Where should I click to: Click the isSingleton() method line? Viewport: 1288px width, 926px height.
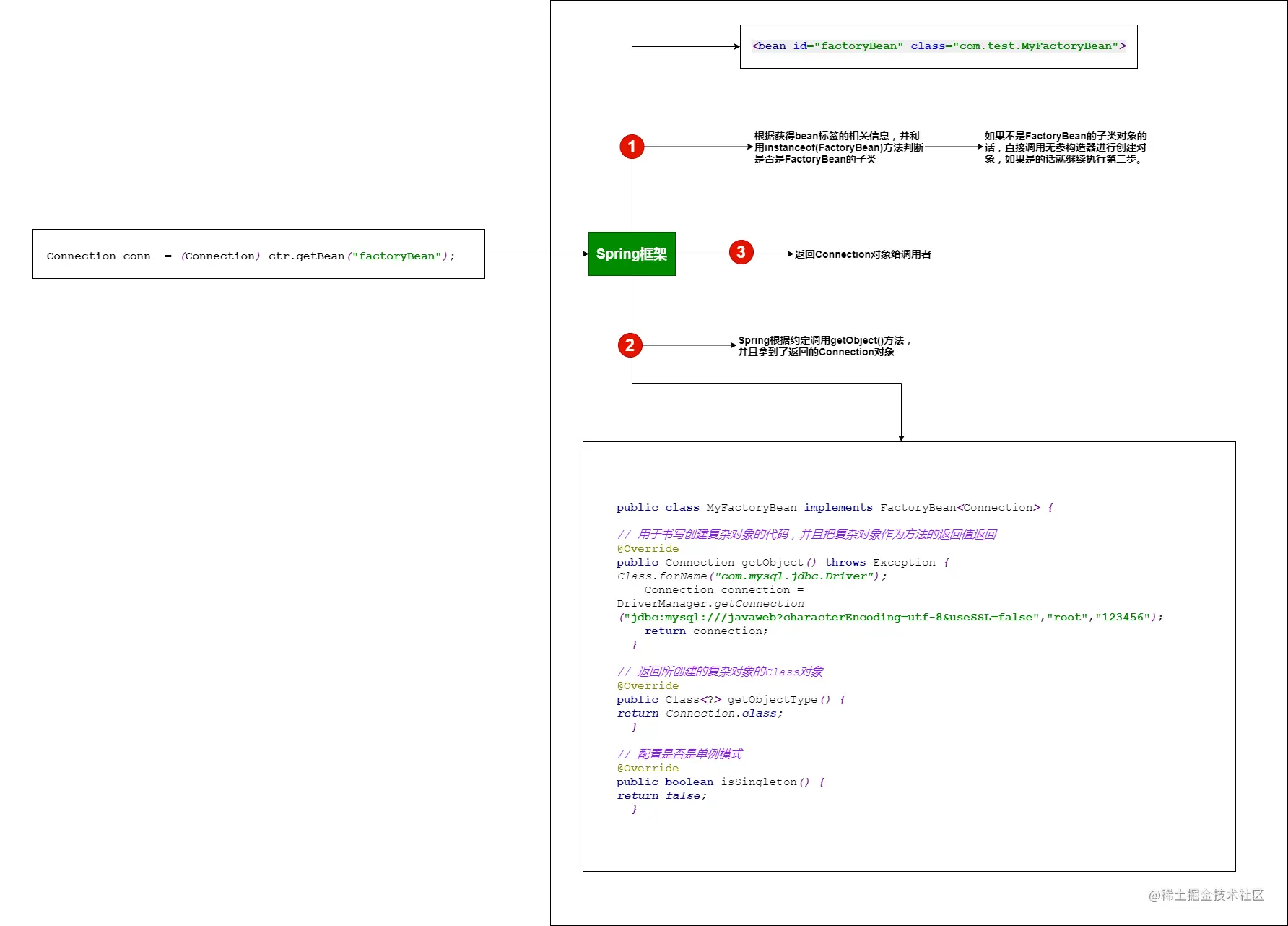[720, 782]
